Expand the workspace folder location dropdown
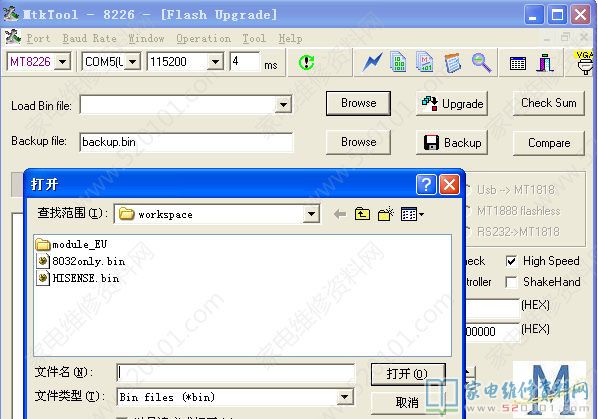This screenshot has width=598, height=419. point(311,214)
